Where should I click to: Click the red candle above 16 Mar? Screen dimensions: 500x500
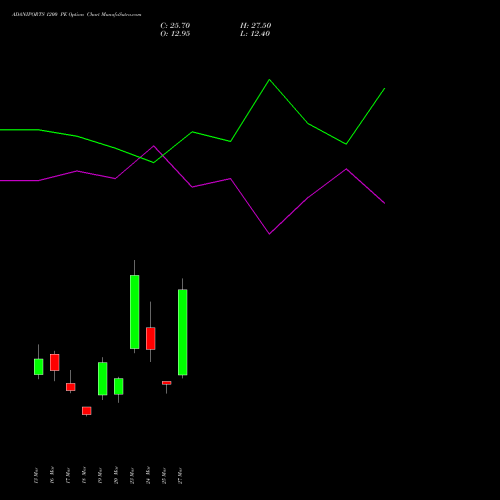55,362
